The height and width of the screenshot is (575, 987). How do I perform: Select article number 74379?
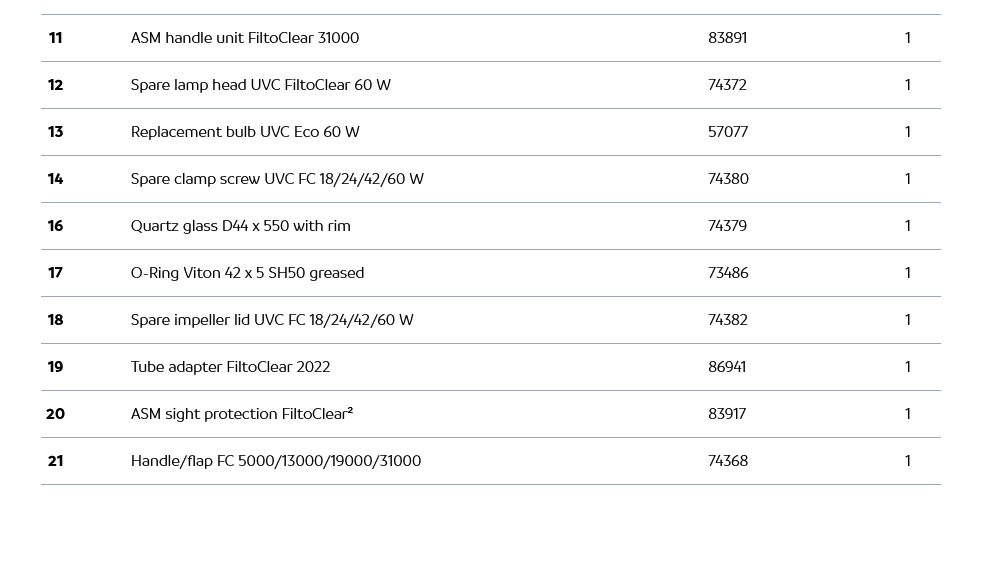click(727, 226)
